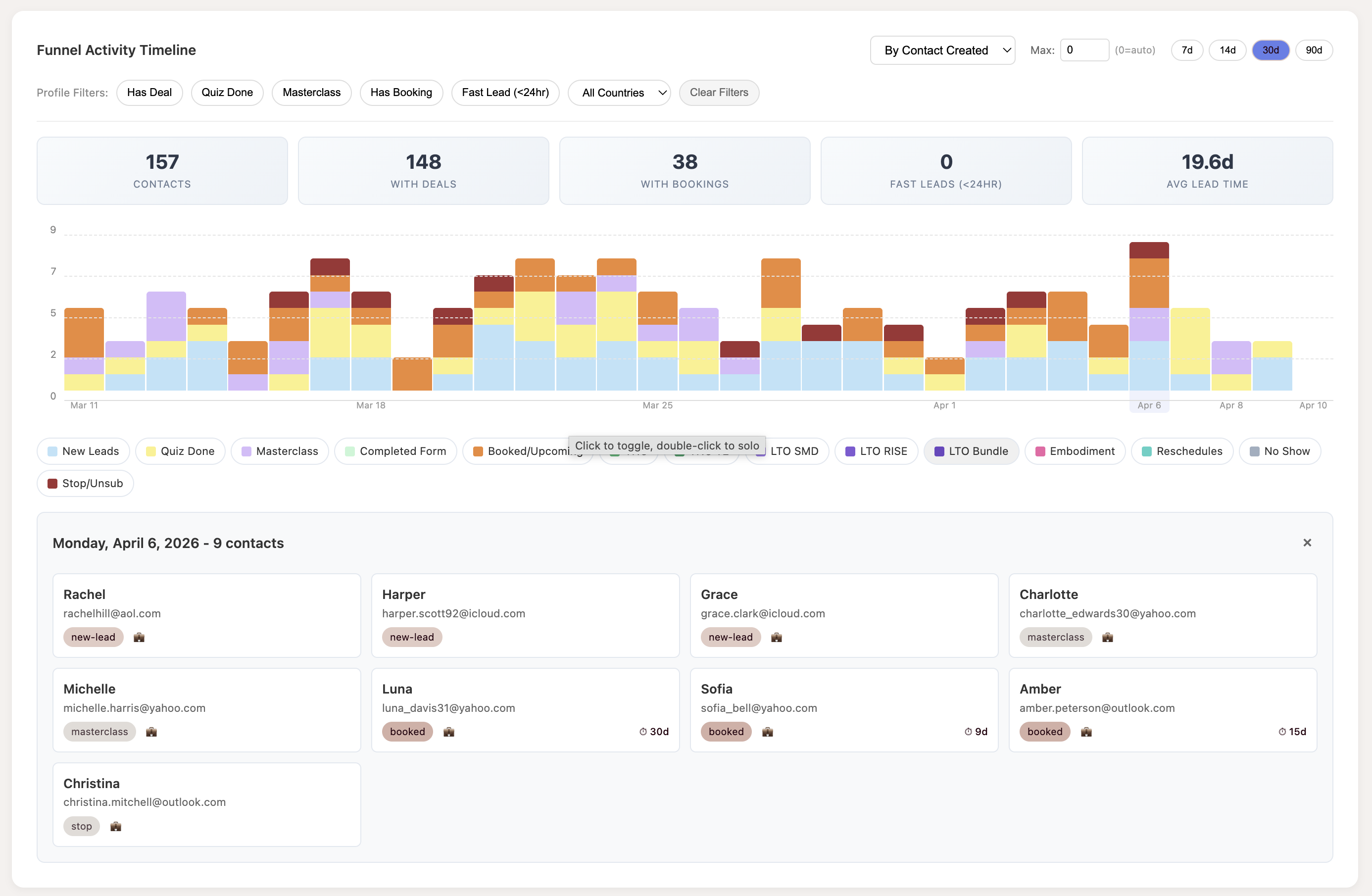Switch to the 7d time range

tap(1187, 50)
